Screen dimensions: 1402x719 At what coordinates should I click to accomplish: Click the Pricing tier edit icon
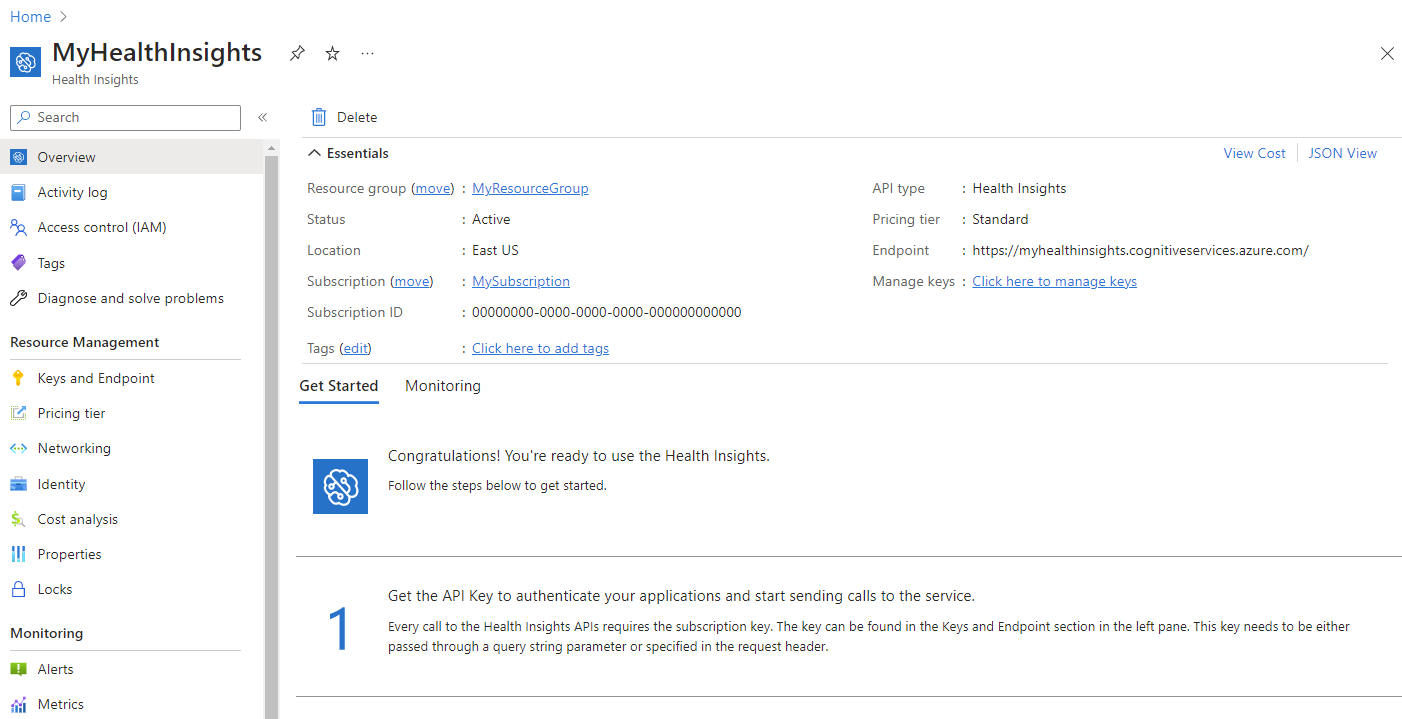point(18,413)
